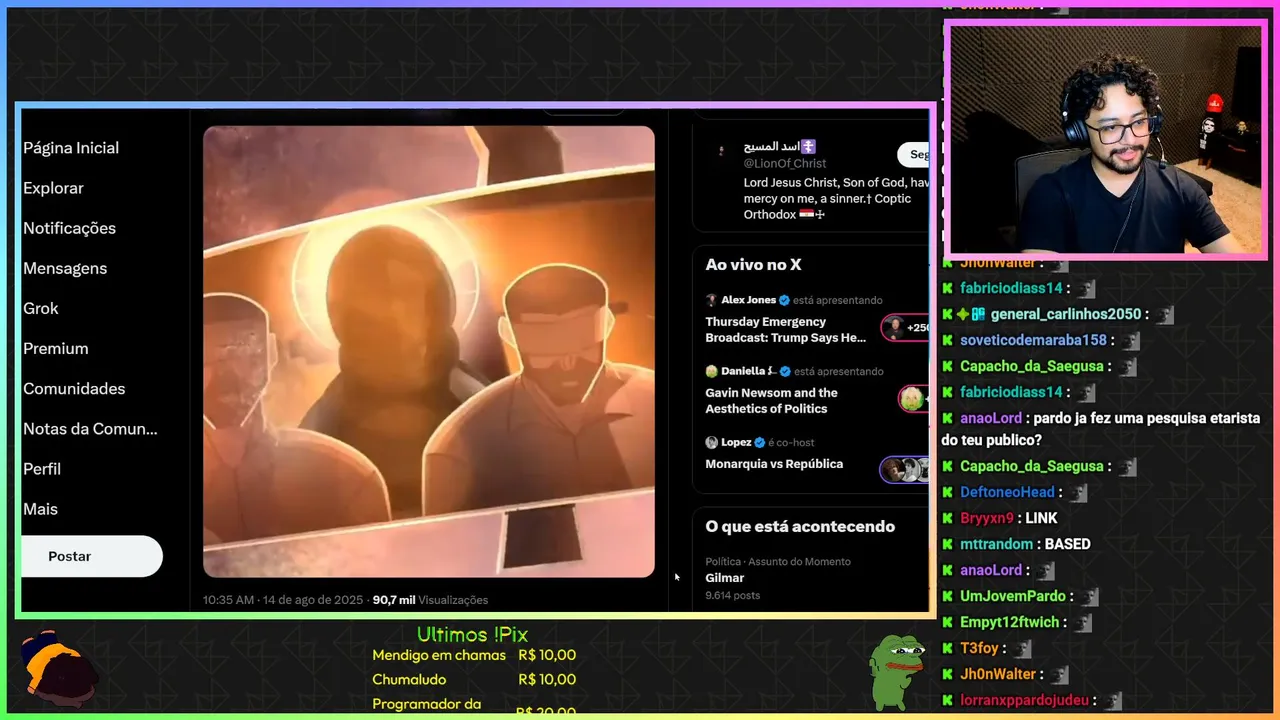1280x720 pixels.
Task: Open the Mais sidebar menu
Action: tap(40, 508)
